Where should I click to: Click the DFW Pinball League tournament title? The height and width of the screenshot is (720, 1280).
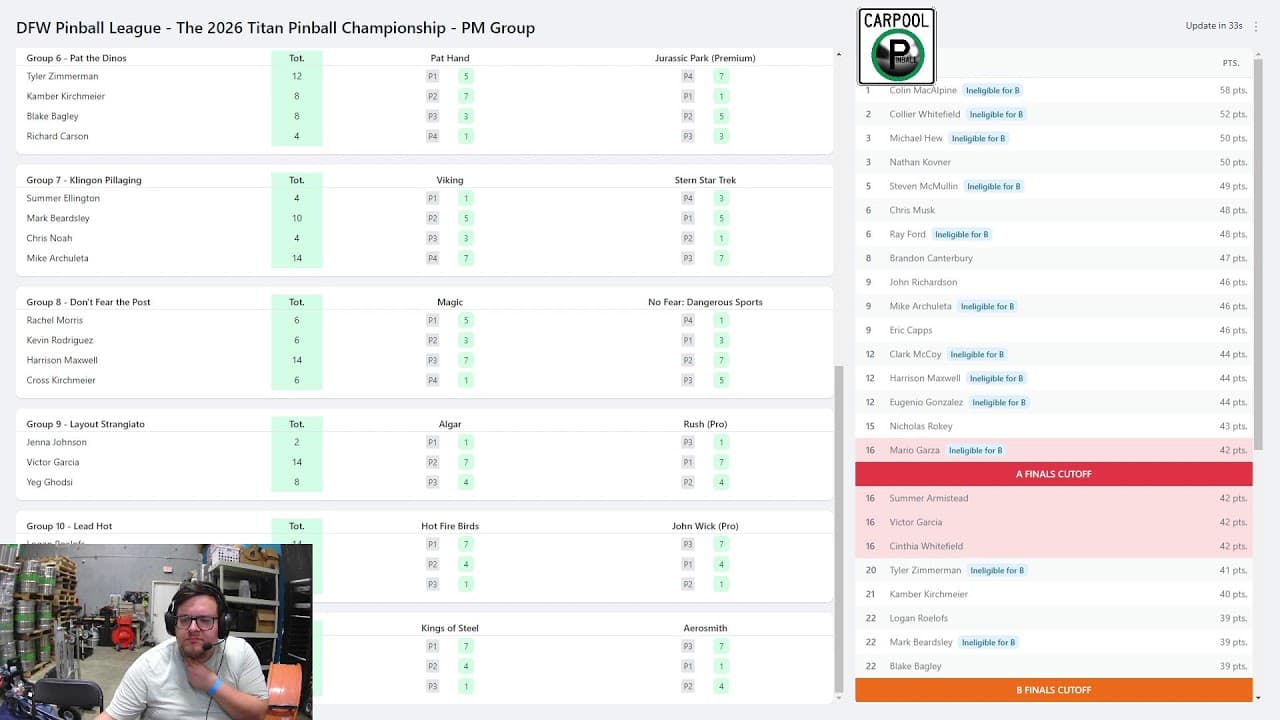pos(276,28)
